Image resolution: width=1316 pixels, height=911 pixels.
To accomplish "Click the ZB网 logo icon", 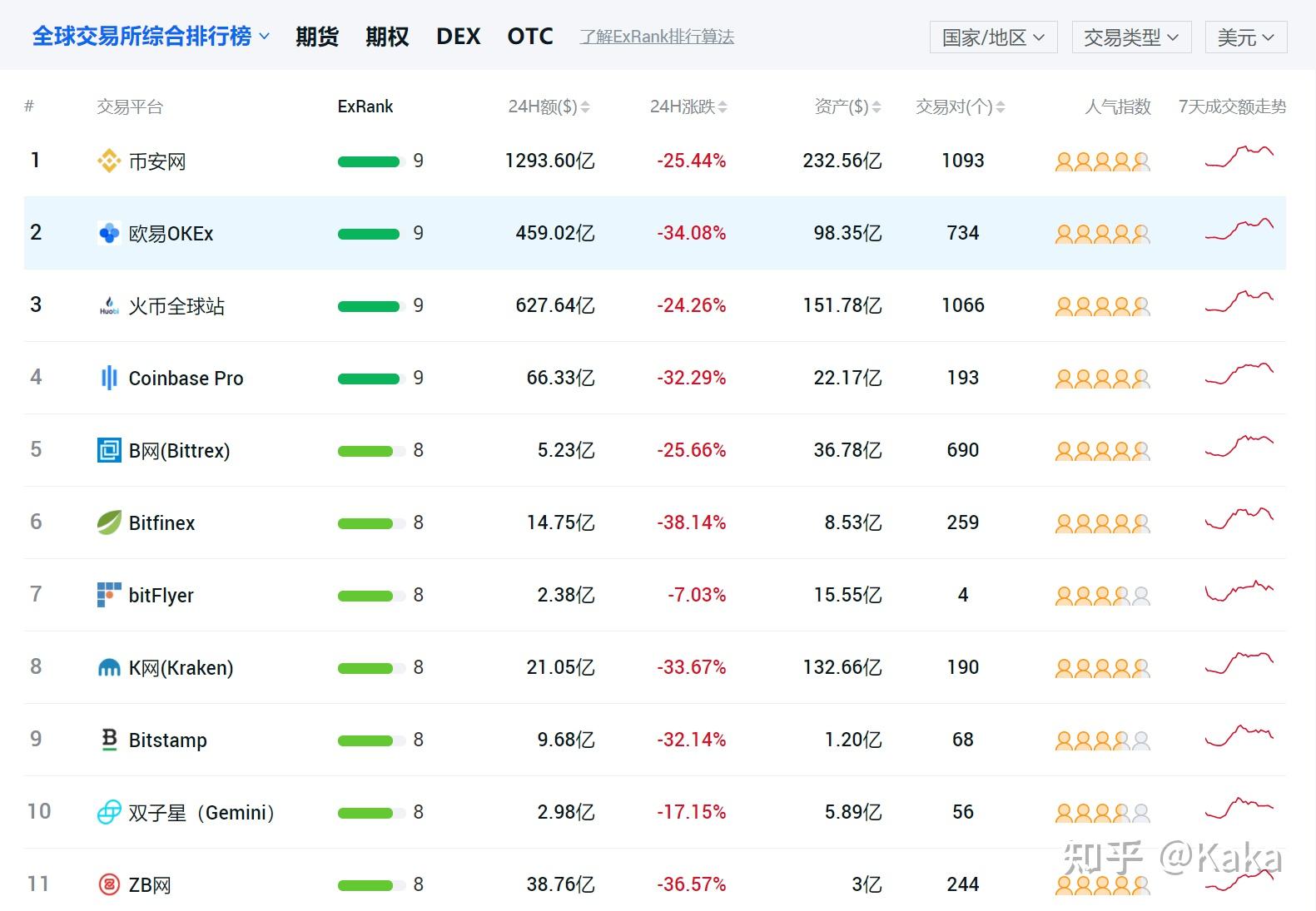I will point(109,884).
